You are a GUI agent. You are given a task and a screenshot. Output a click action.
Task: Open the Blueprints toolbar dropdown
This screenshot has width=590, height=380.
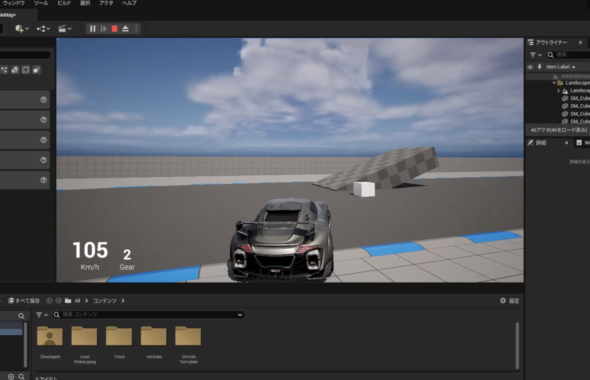[43, 29]
